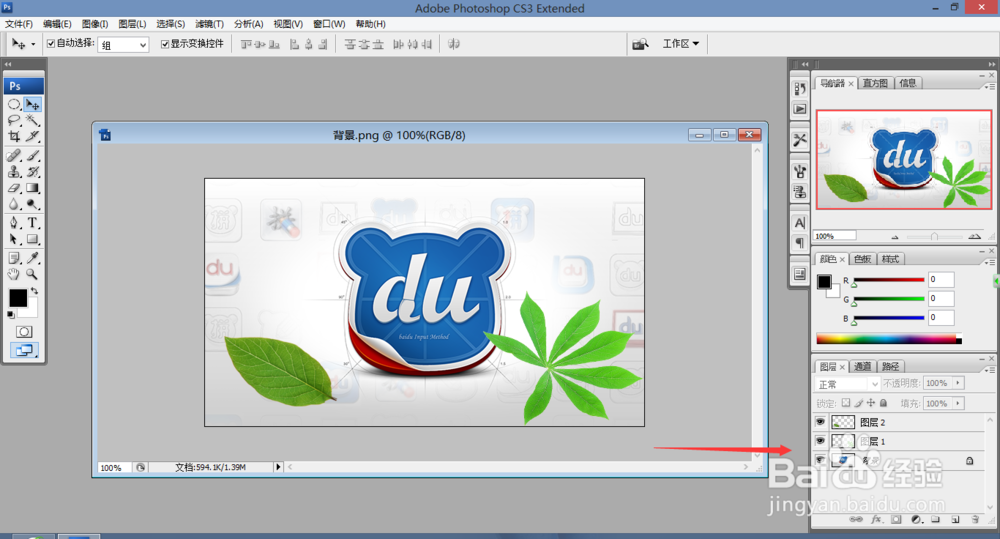Select the Horizontal Type tool
This screenshot has width=1000, height=539.
tap(33, 223)
